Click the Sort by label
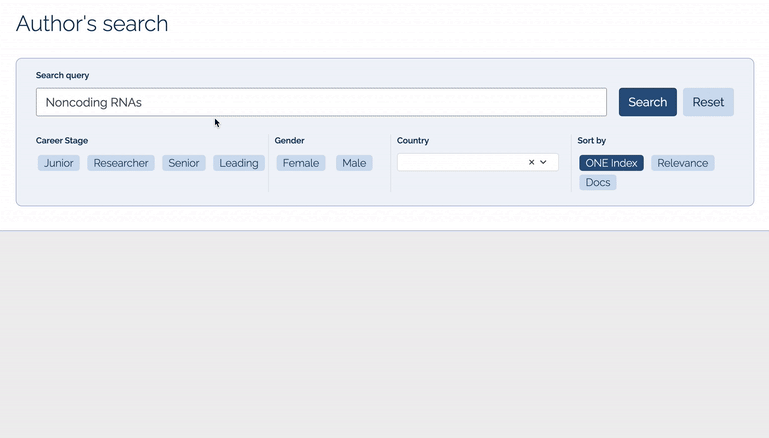Image resolution: width=769 pixels, height=438 pixels. click(x=591, y=141)
